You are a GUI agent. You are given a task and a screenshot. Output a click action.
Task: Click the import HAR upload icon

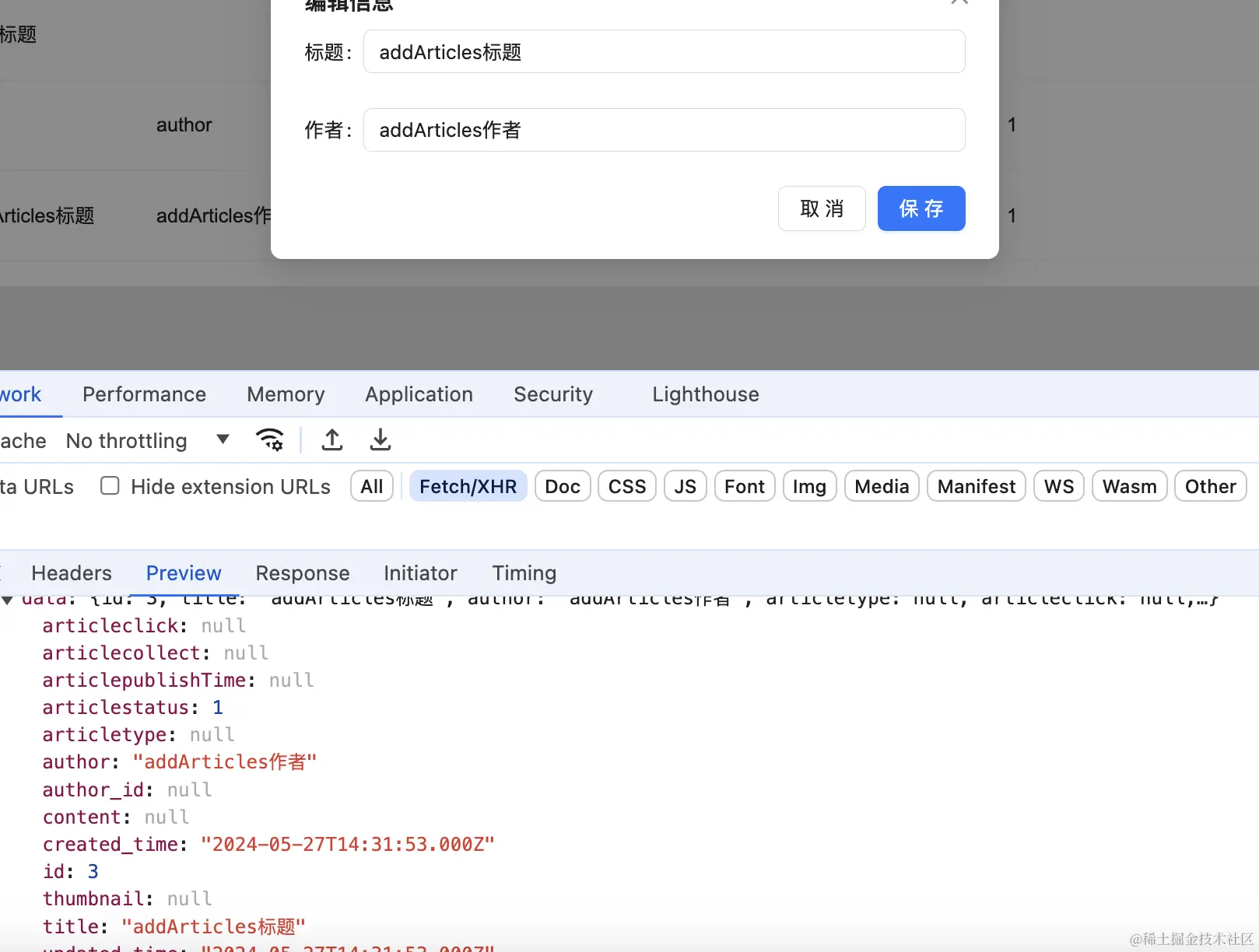click(332, 440)
